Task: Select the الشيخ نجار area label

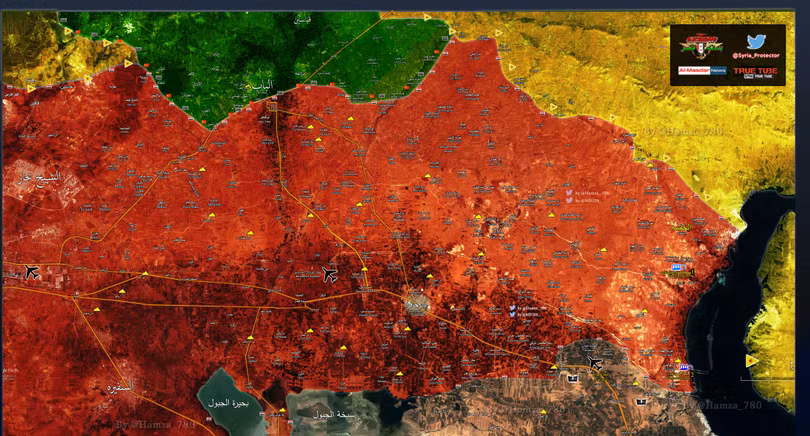Action: [39, 178]
